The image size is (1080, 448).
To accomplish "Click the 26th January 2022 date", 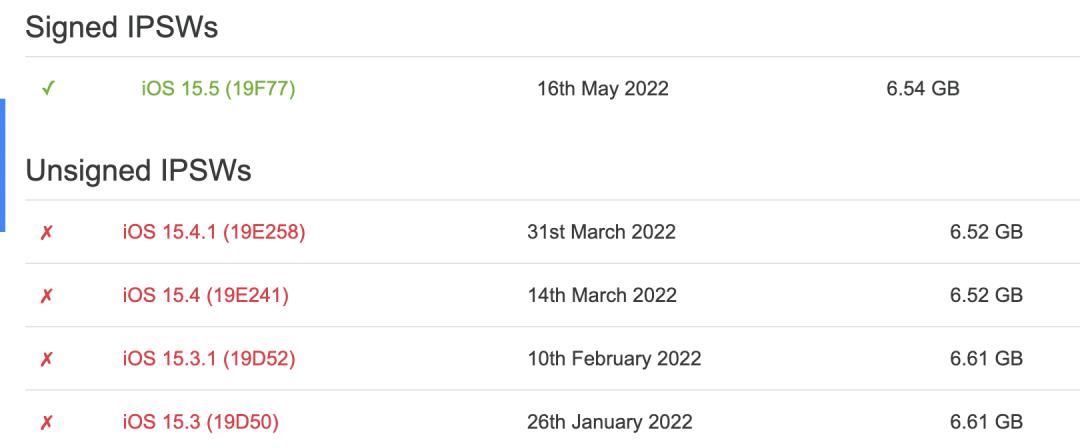I will tap(610, 422).
